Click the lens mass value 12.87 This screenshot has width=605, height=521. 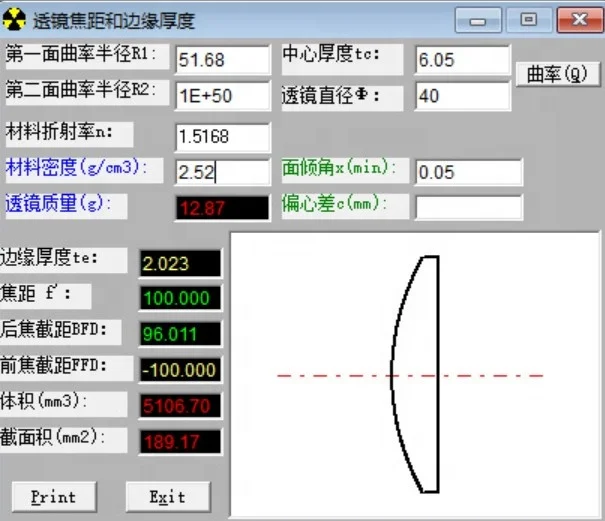tap(222, 208)
